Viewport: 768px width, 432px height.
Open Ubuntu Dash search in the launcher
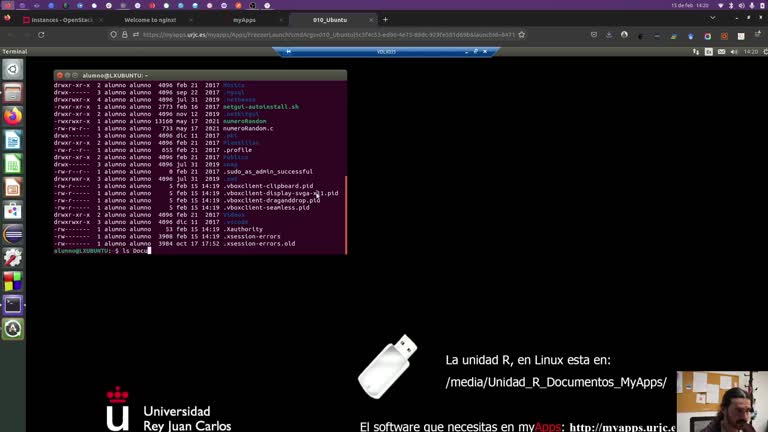tap(13, 69)
